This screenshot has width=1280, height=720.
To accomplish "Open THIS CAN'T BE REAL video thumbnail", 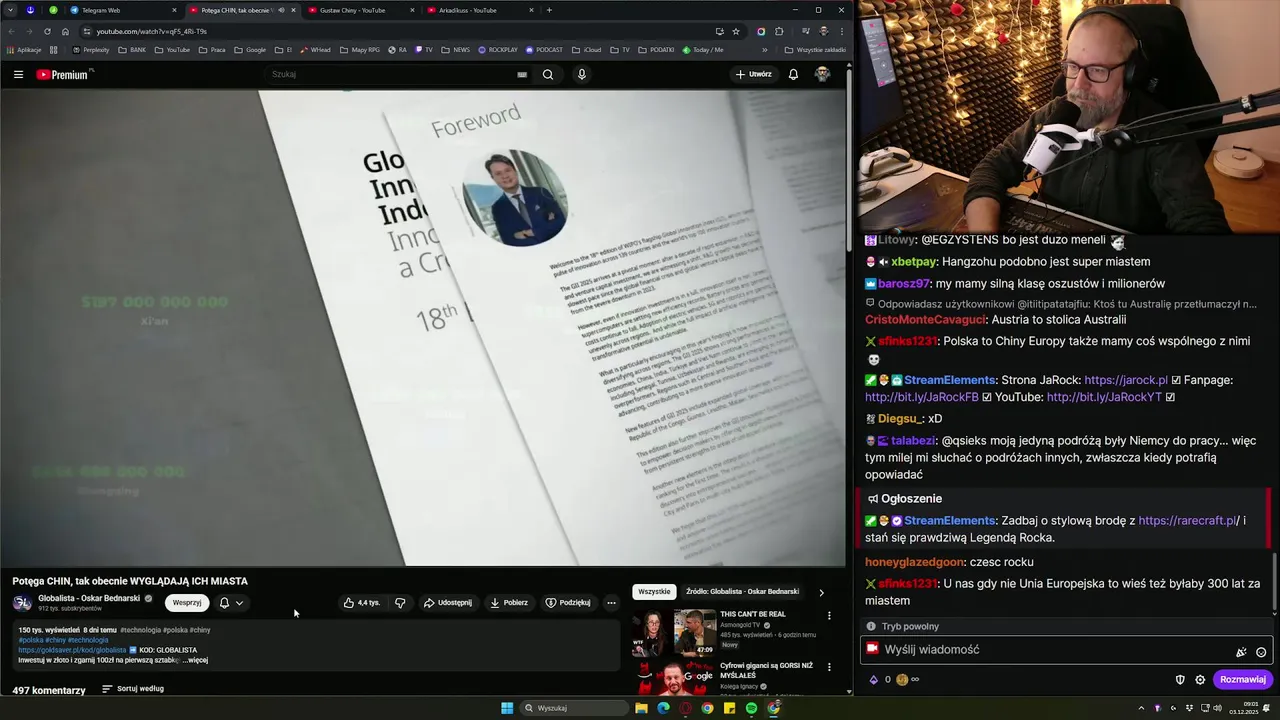I will 673,634.
